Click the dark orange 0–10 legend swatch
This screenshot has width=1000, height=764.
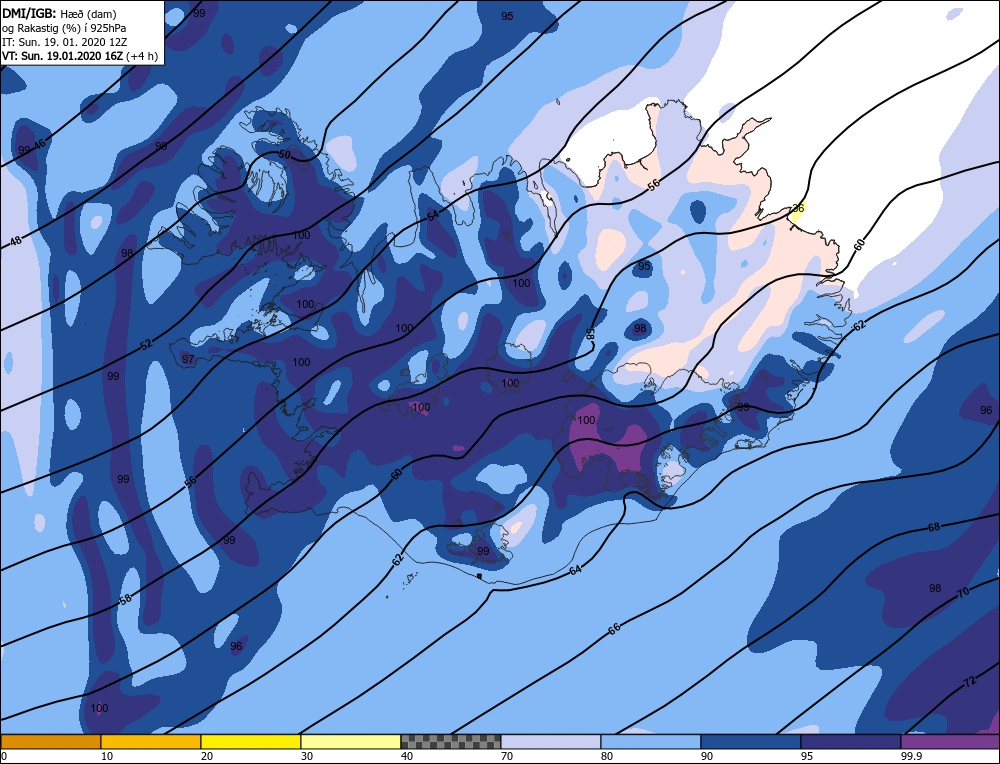pyautogui.click(x=51, y=742)
